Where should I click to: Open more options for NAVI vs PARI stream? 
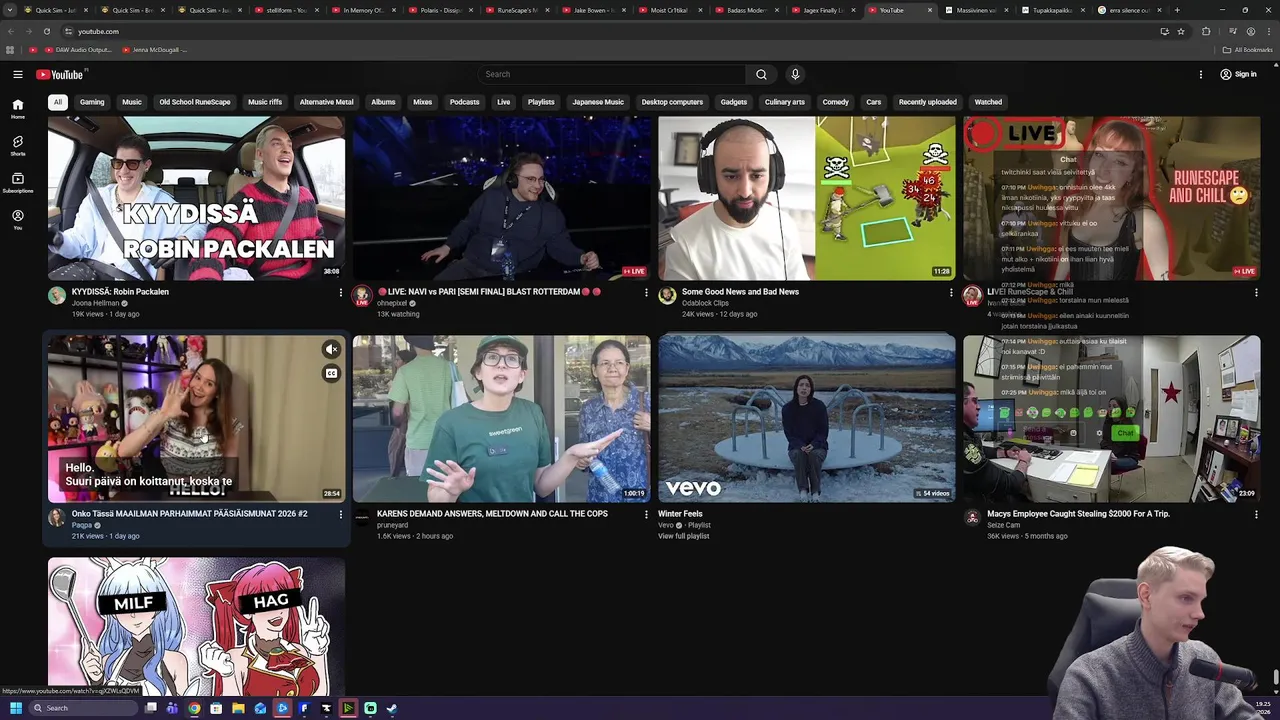(x=645, y=293)
